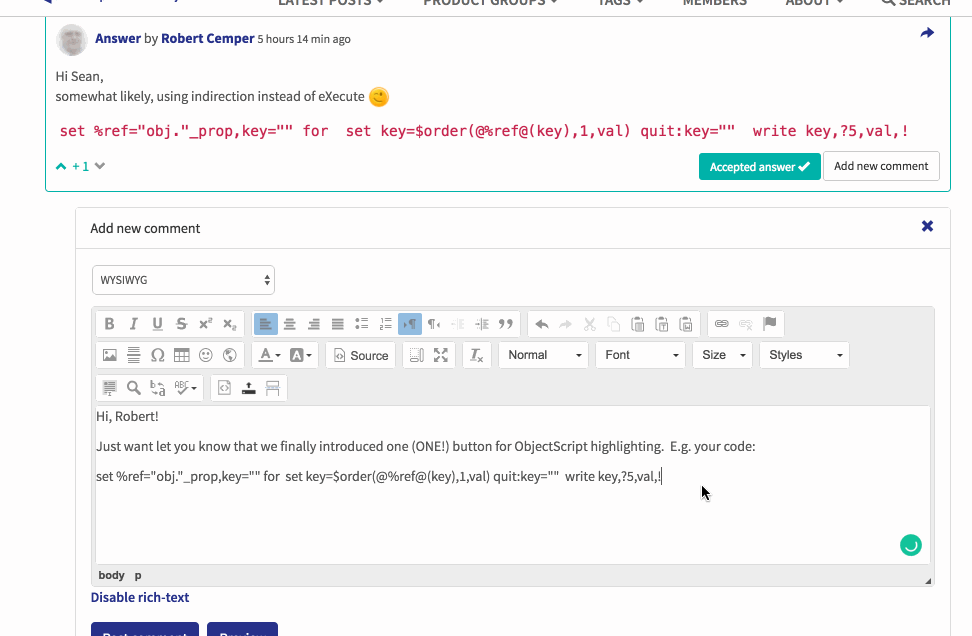Image resolution: width=972 pixels, height=636 pixels.
Task: Toggle bold formatting in editor toolbar
Action: tap(109, 324)
